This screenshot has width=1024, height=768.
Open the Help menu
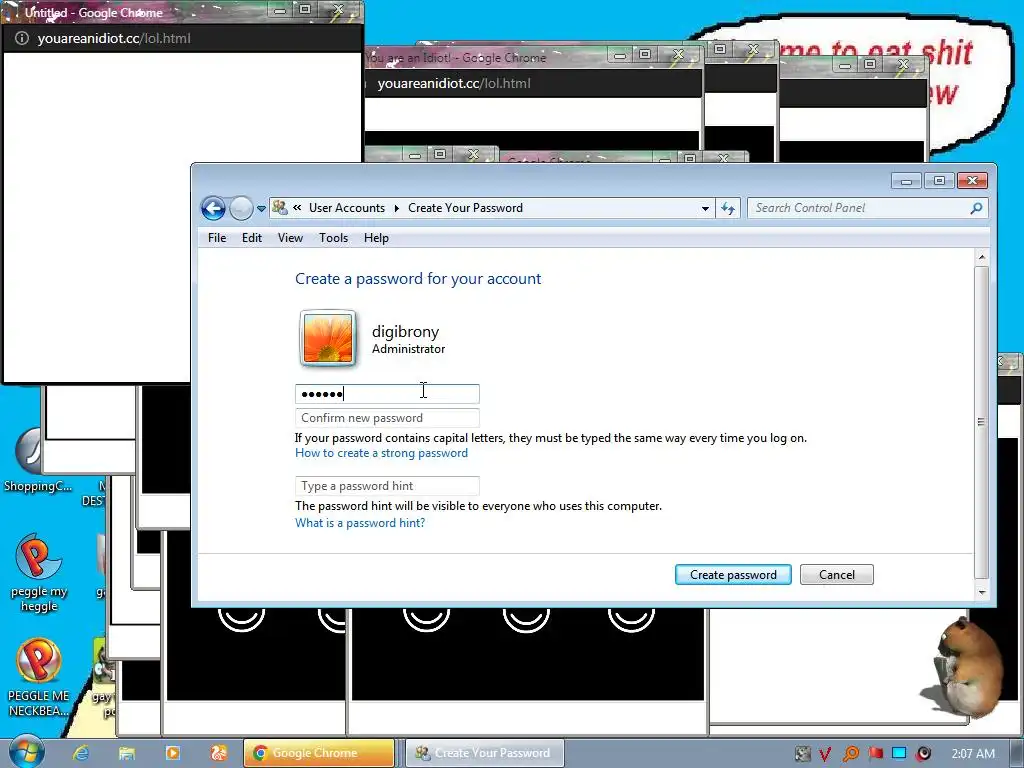(x=376, y=238)
